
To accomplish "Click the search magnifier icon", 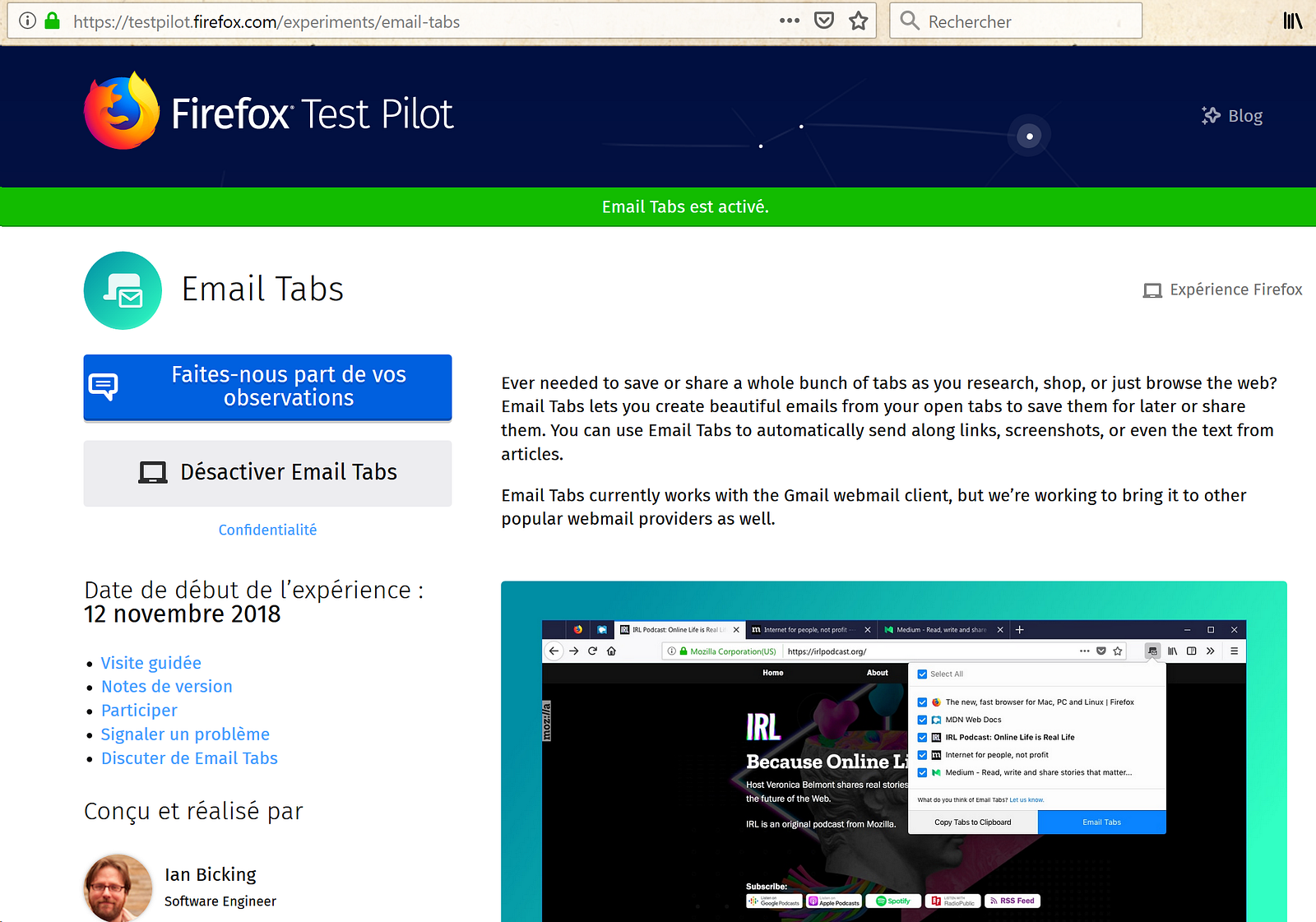I will [910, 21].
